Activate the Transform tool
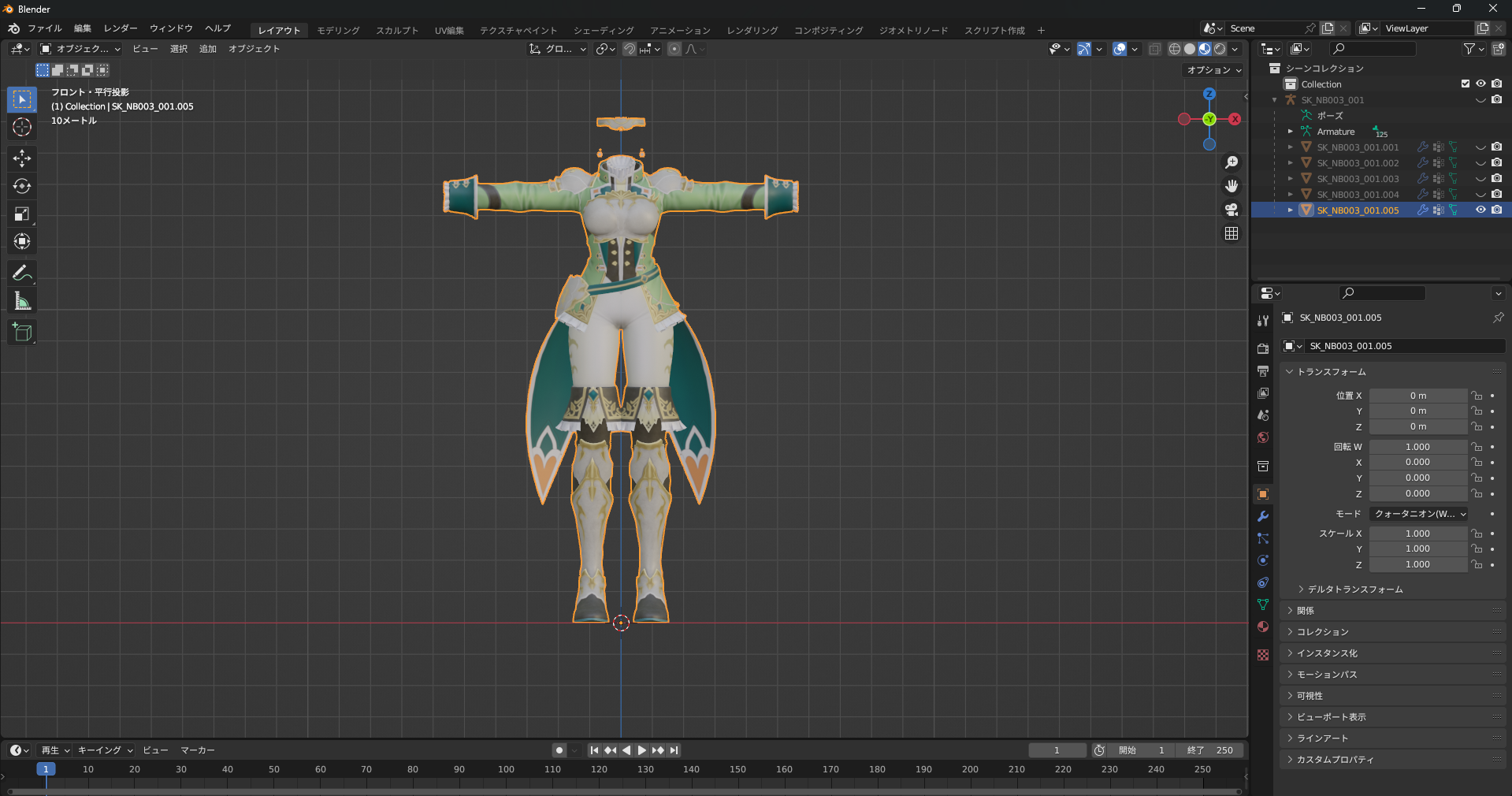This screenshot has height=796, width=1512. coord(22,241)
